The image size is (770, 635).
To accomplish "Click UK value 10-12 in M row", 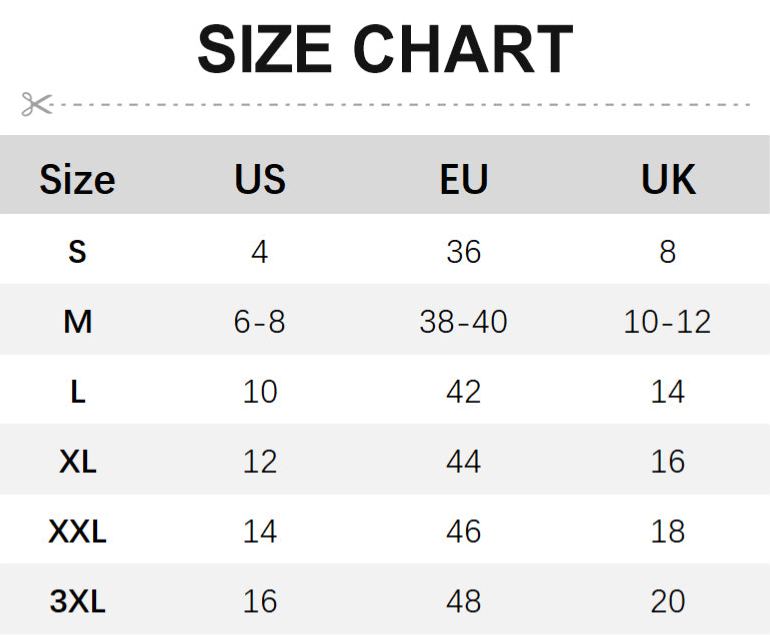I will (668, 321).
